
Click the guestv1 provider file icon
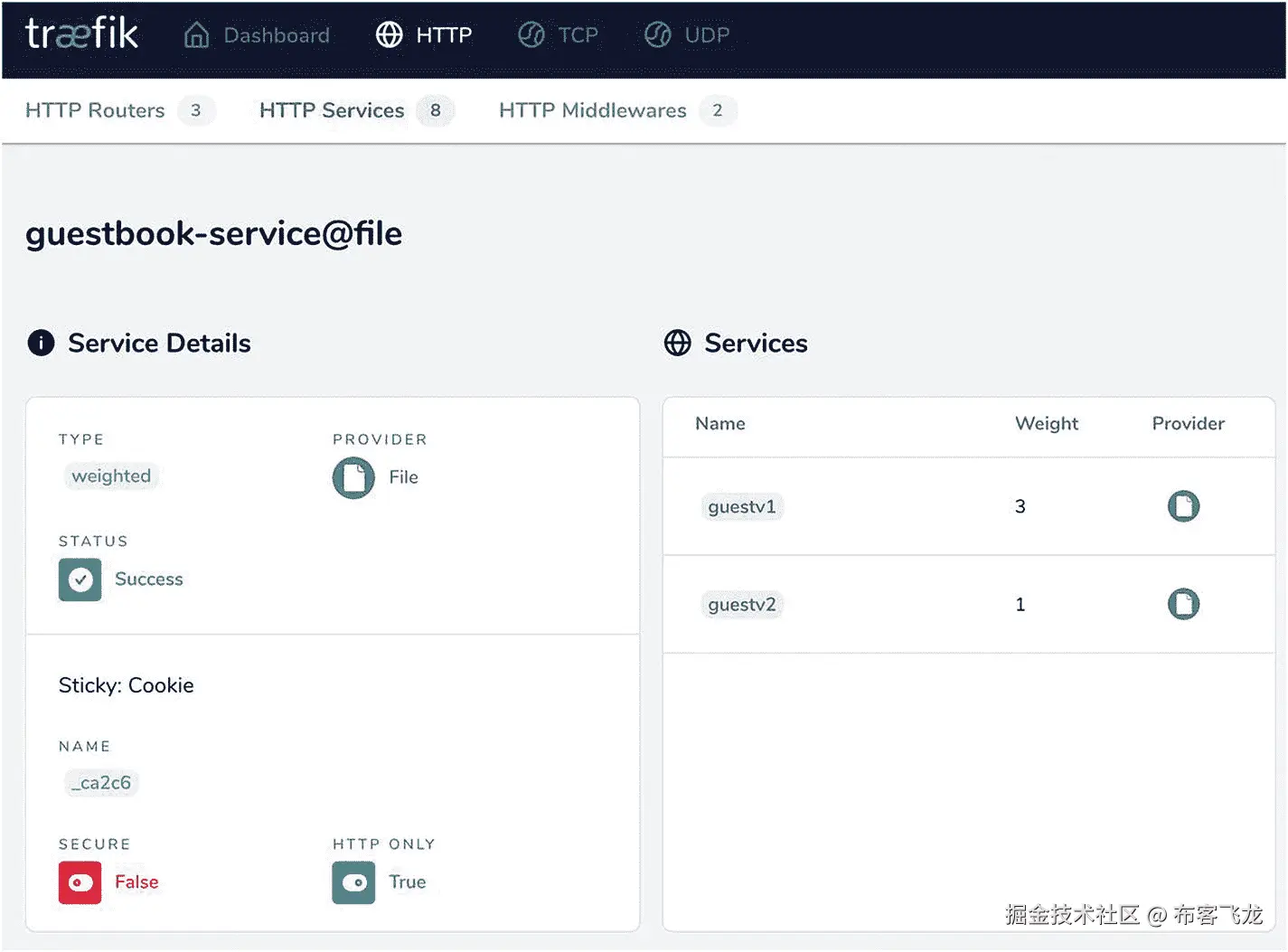(x=1183, y=506)
